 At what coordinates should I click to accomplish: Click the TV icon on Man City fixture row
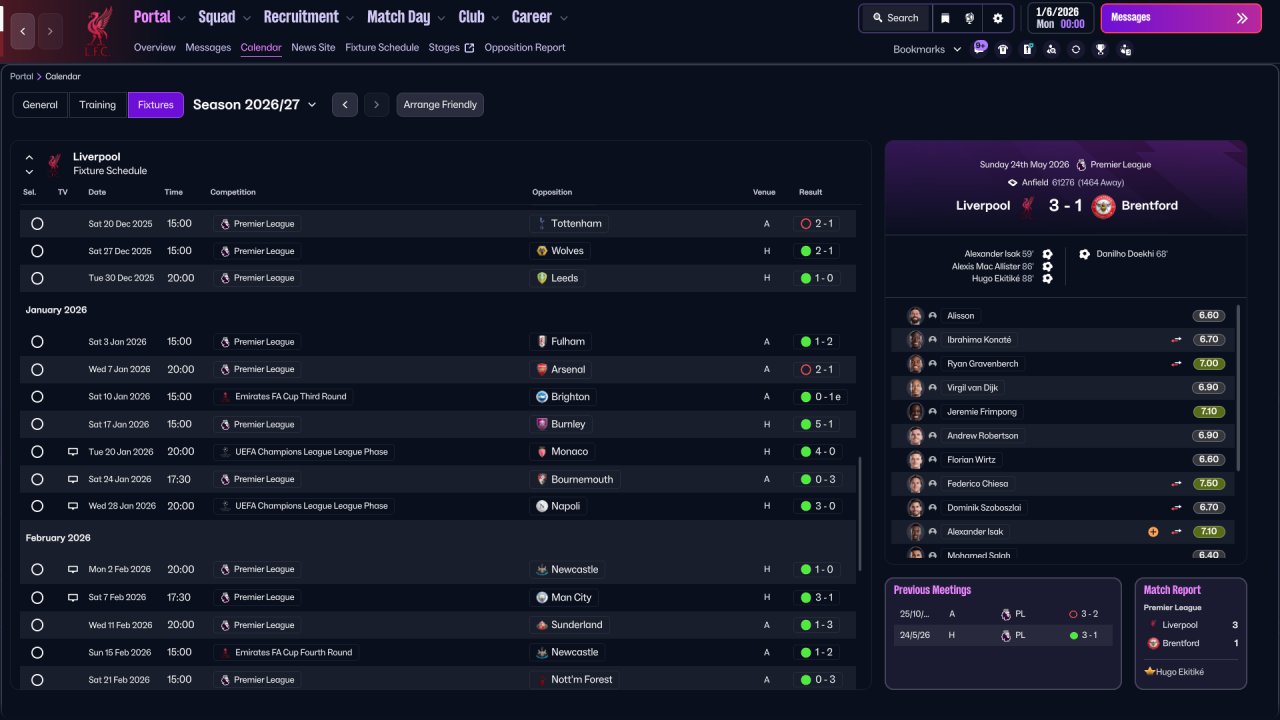coord(73,597)
